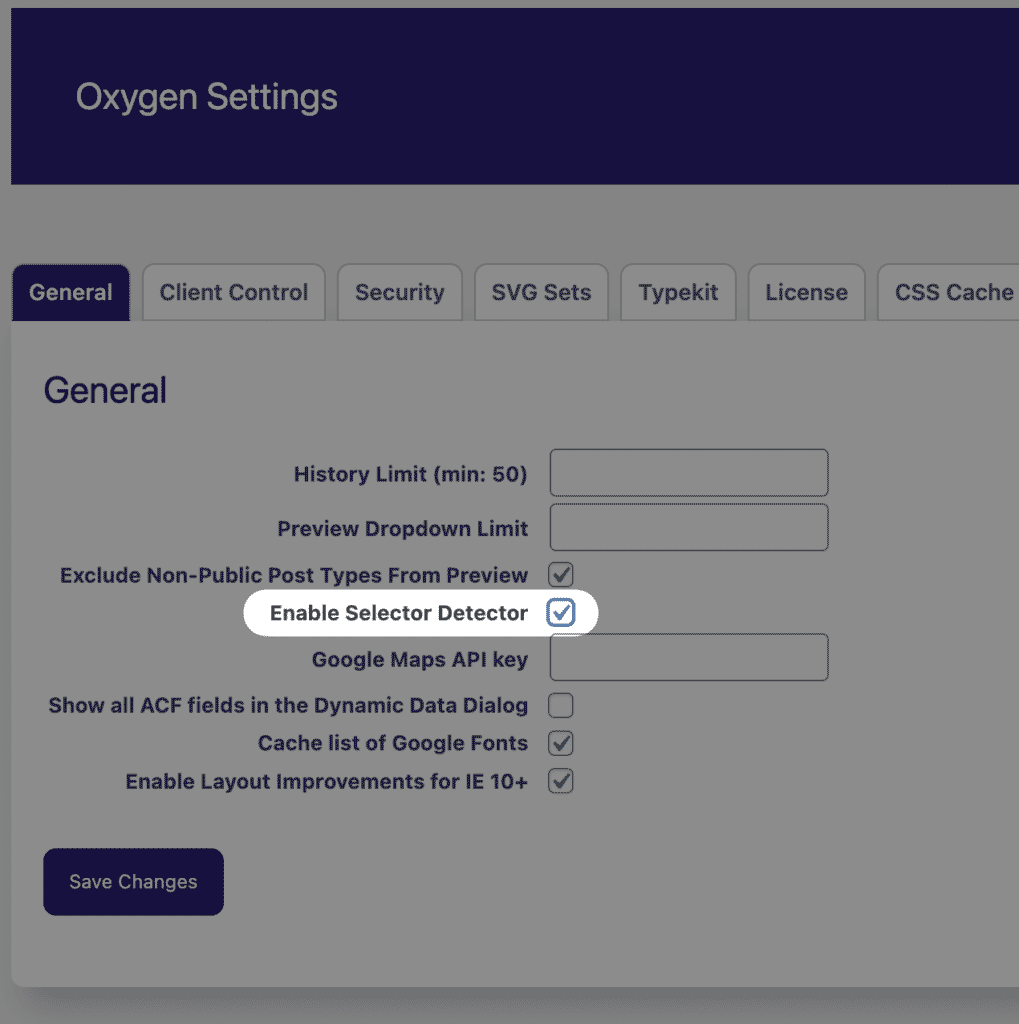Open the General tab
Screen dimensions: 1019x1024
pos(71,293)
